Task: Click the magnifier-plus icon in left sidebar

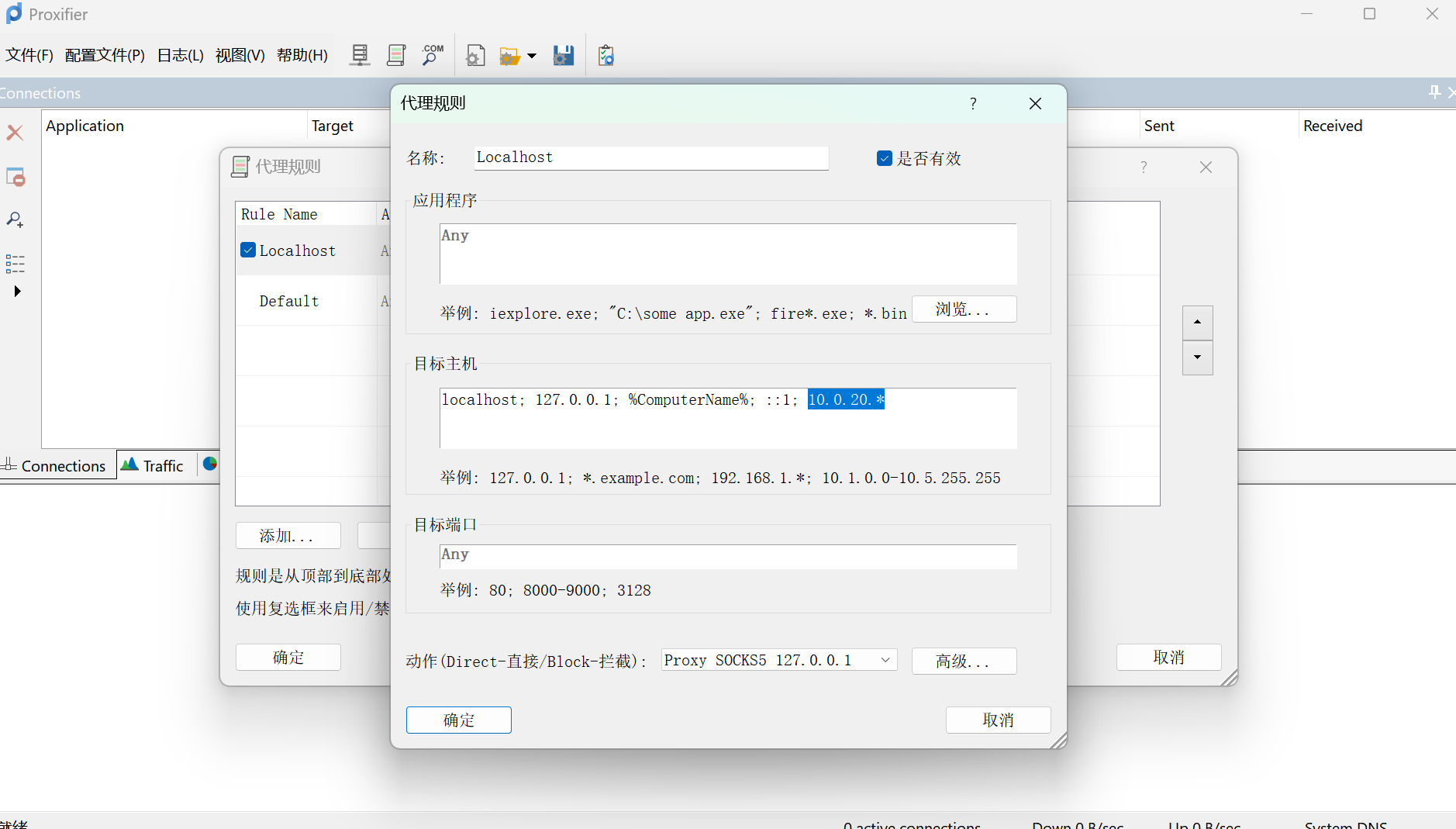Action: click(x=15, y=220)
